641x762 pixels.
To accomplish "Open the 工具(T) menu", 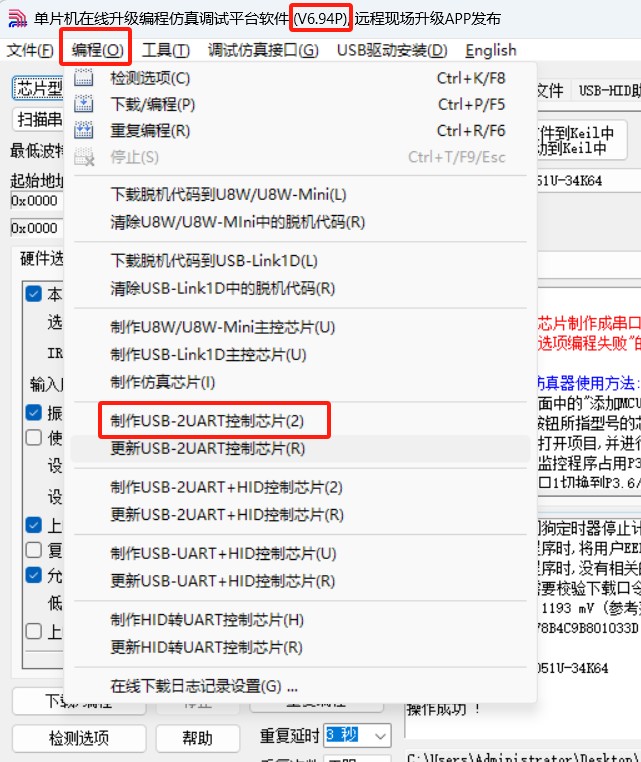I will (166, 50).
